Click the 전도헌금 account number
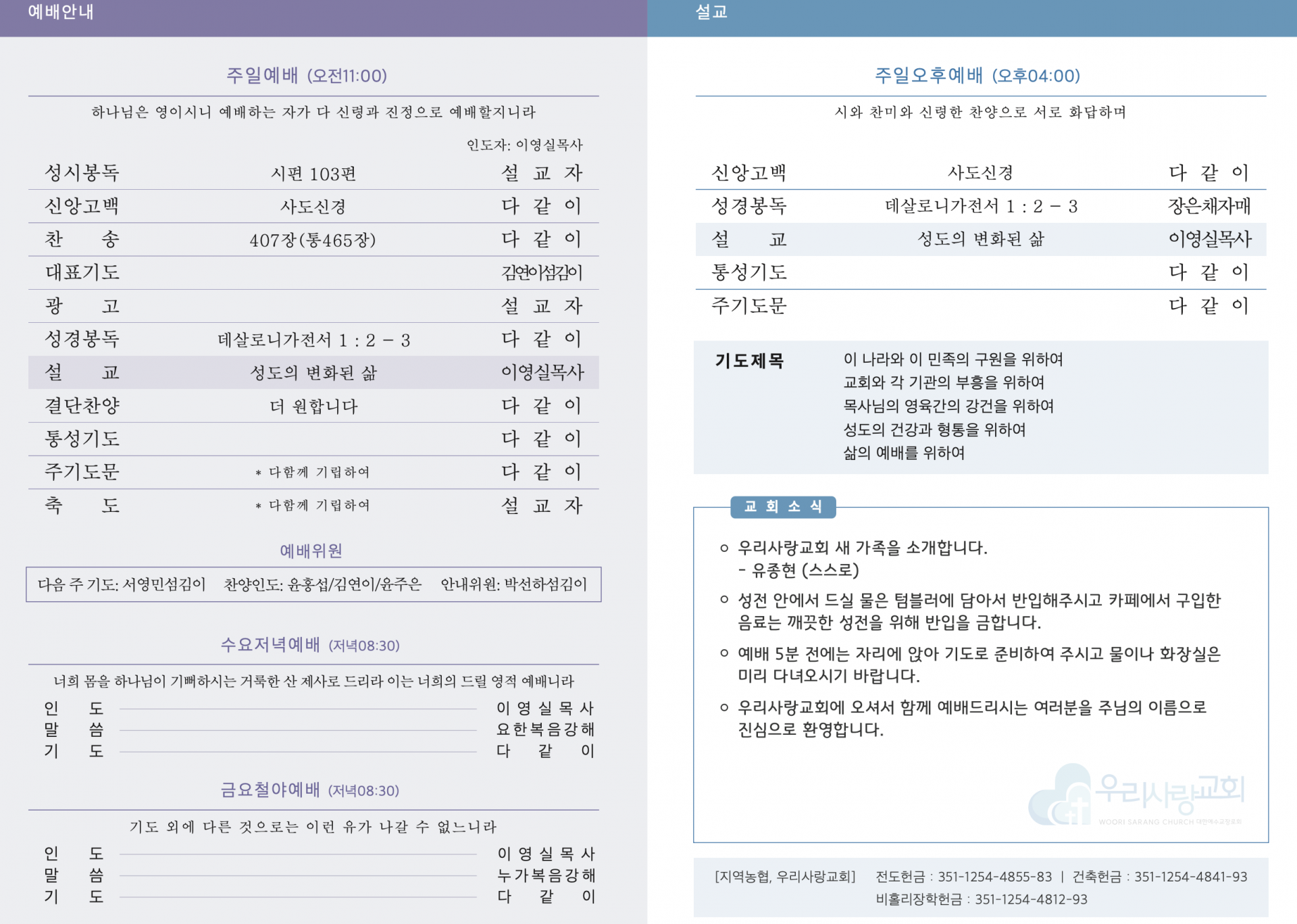 coord(994,877)
